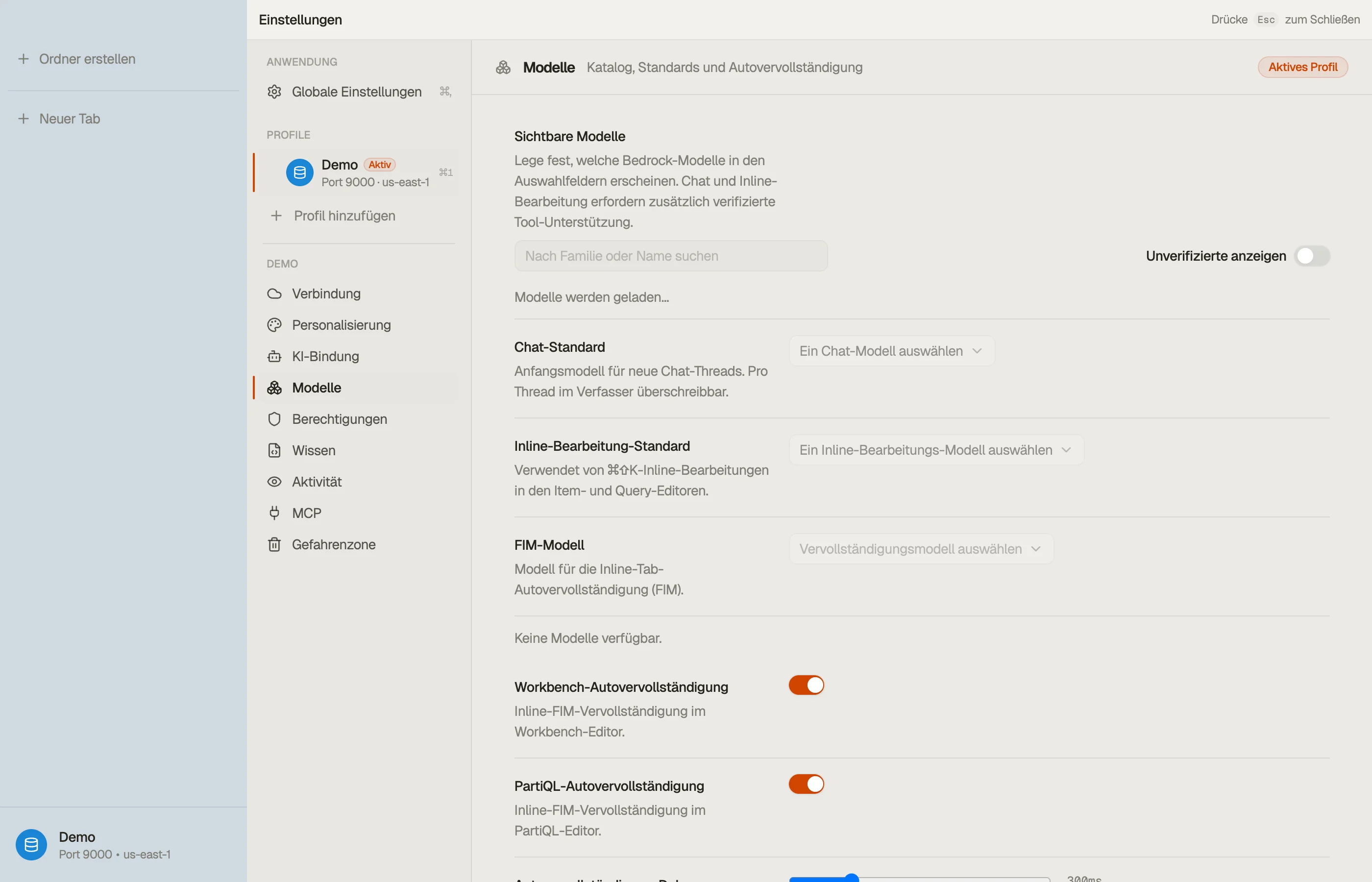Open the Ein Chat-Modell auswählen dropdown
Viewport: 1372px width, 882px height.
coord(892,351)
